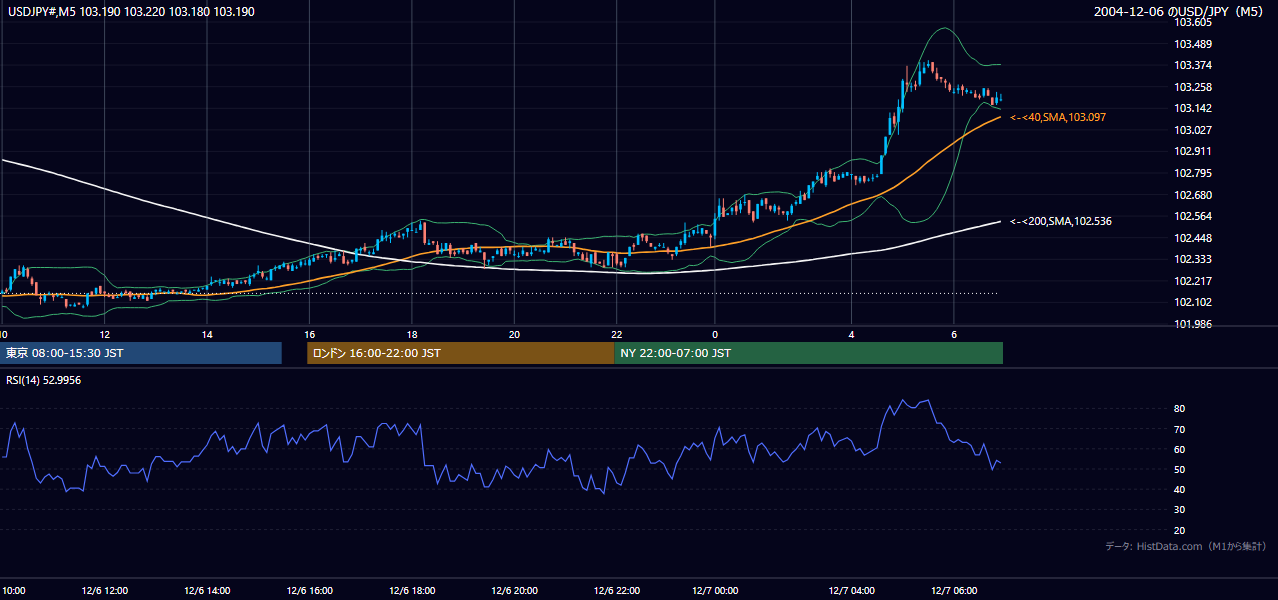Screen dimensions: 1278x600
Task: Click the bottom time label 12/6 22:00
Action: point(615,591)
